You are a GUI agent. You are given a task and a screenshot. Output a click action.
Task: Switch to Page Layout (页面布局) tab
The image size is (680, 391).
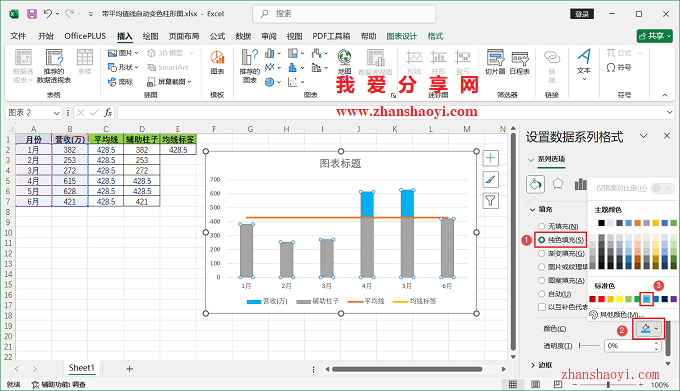(x=184, y=36)
